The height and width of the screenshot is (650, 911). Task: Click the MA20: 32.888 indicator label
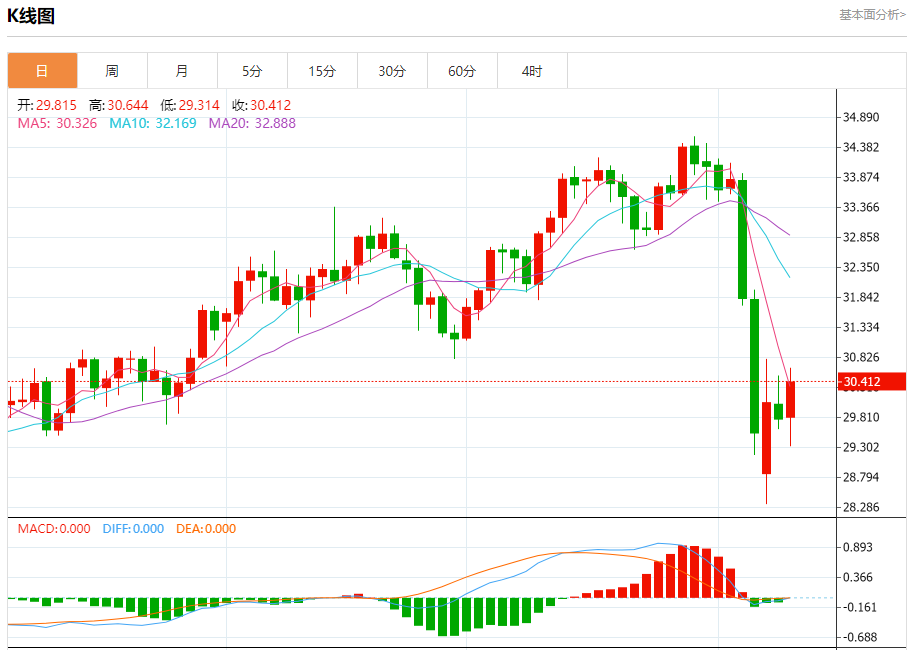click(252, 123)
